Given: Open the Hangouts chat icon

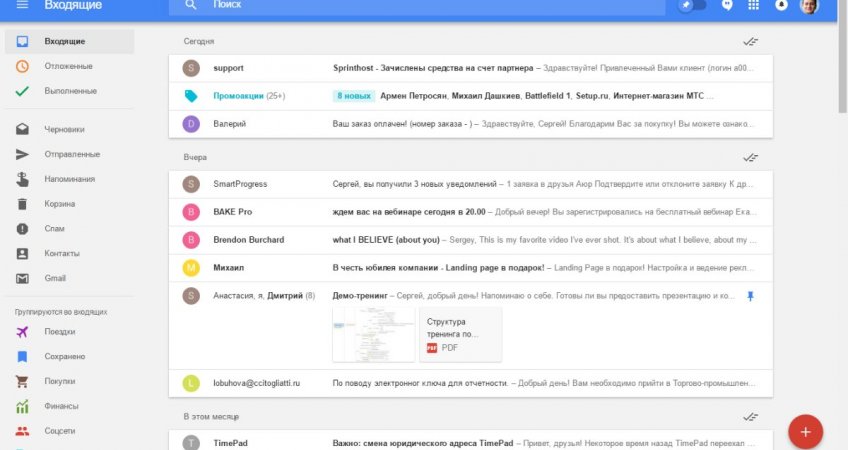Looking at the screenshot, I should click(726, 5).
